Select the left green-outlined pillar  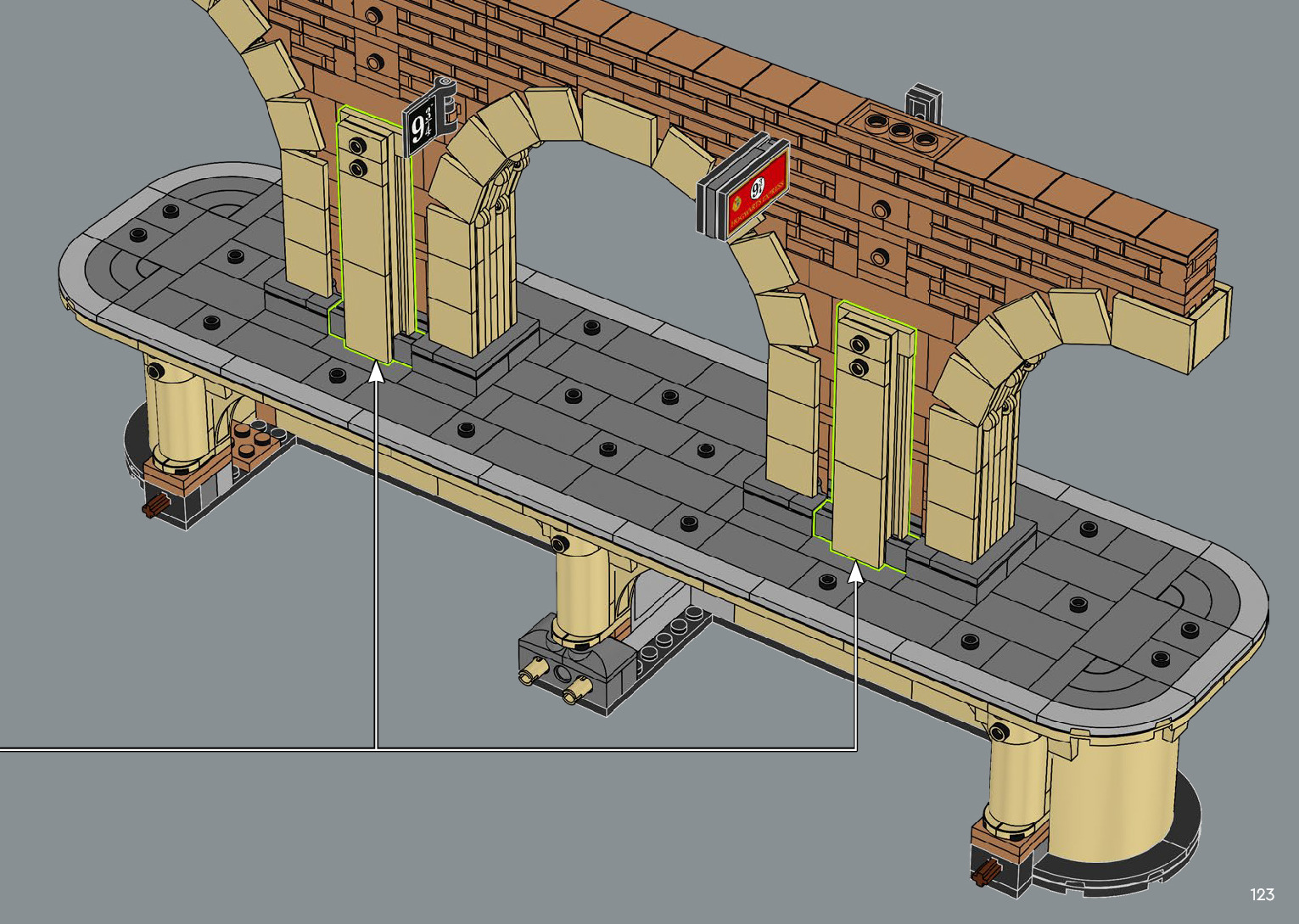pos(367,246)
